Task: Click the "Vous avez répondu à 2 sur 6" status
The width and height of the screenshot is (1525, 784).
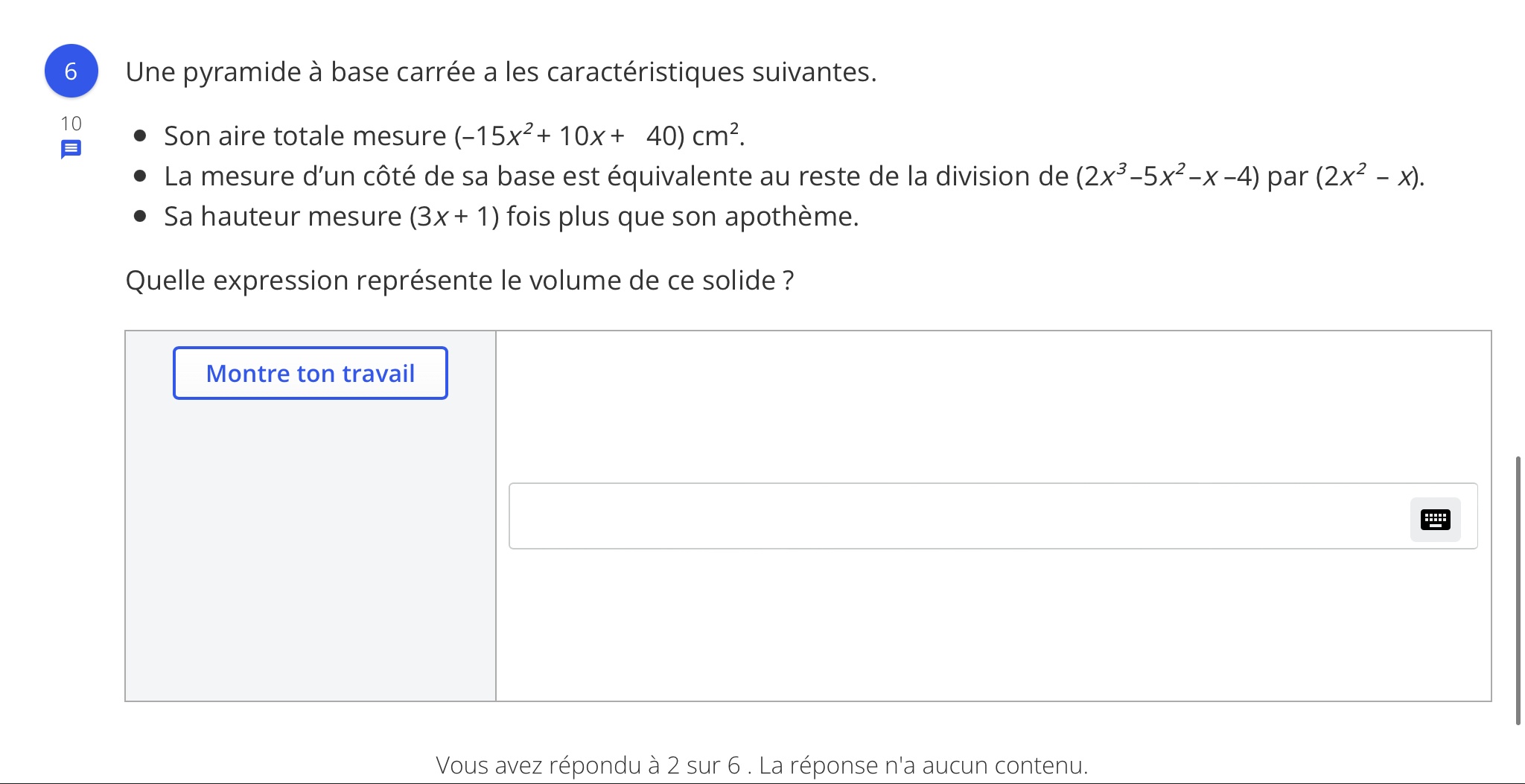Action: 761,765
